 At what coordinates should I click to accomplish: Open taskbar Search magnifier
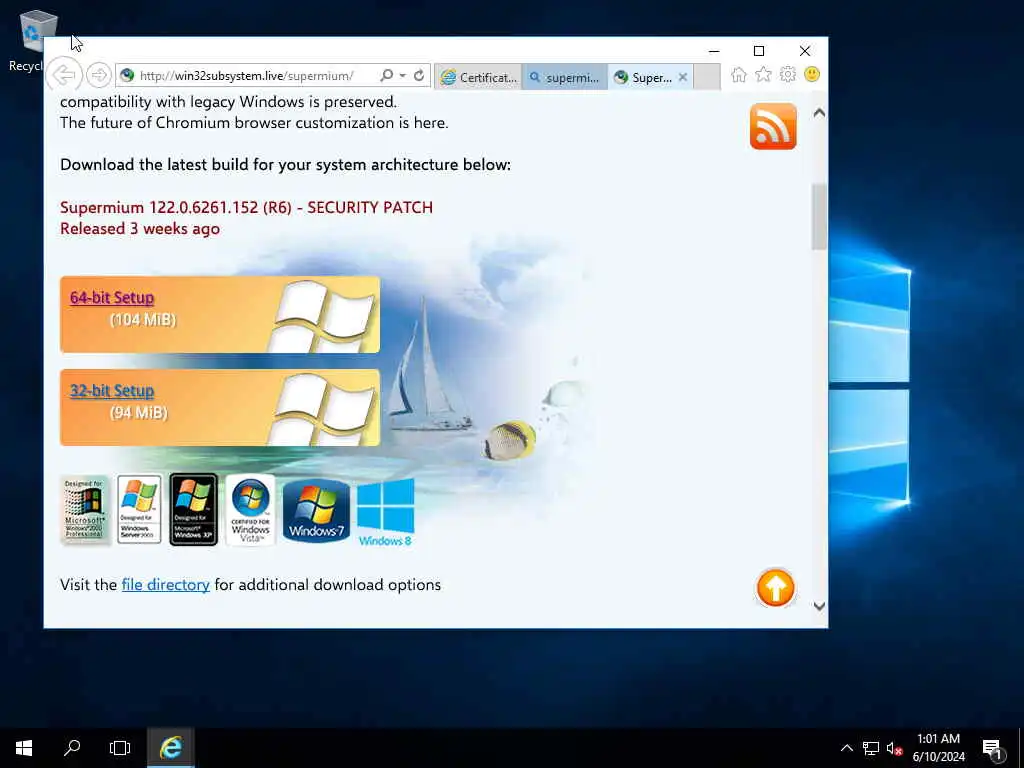pos(72,748)
